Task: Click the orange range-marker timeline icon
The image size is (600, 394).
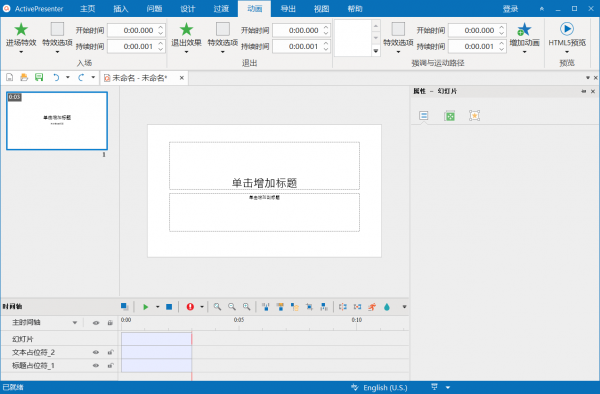Action: [280, 307]
